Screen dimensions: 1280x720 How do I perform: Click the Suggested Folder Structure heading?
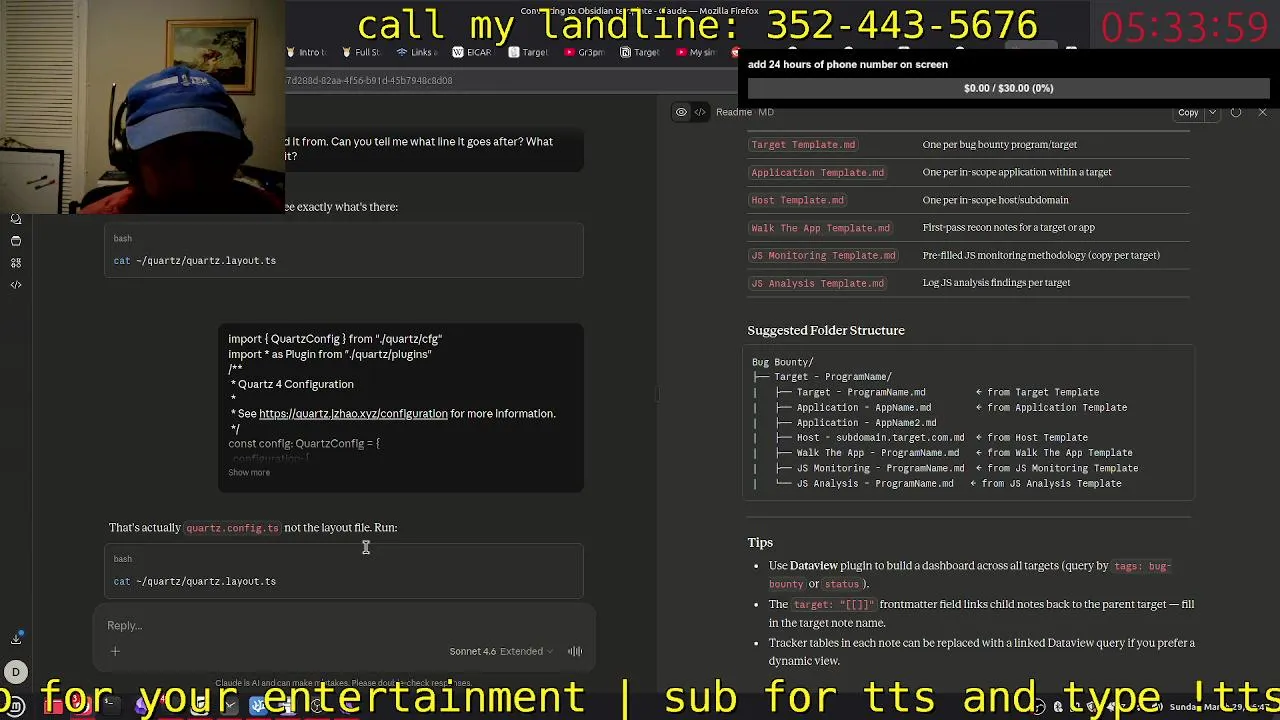pos(826,330)
